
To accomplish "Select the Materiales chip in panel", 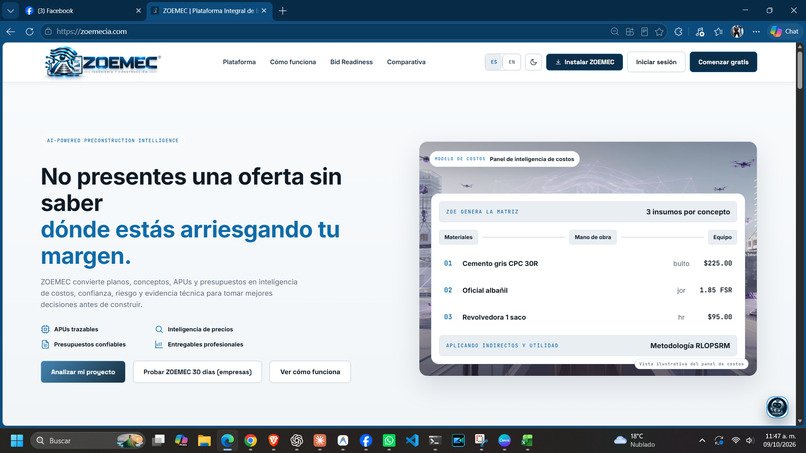I will pyautogui.click(x=458, y=237).
